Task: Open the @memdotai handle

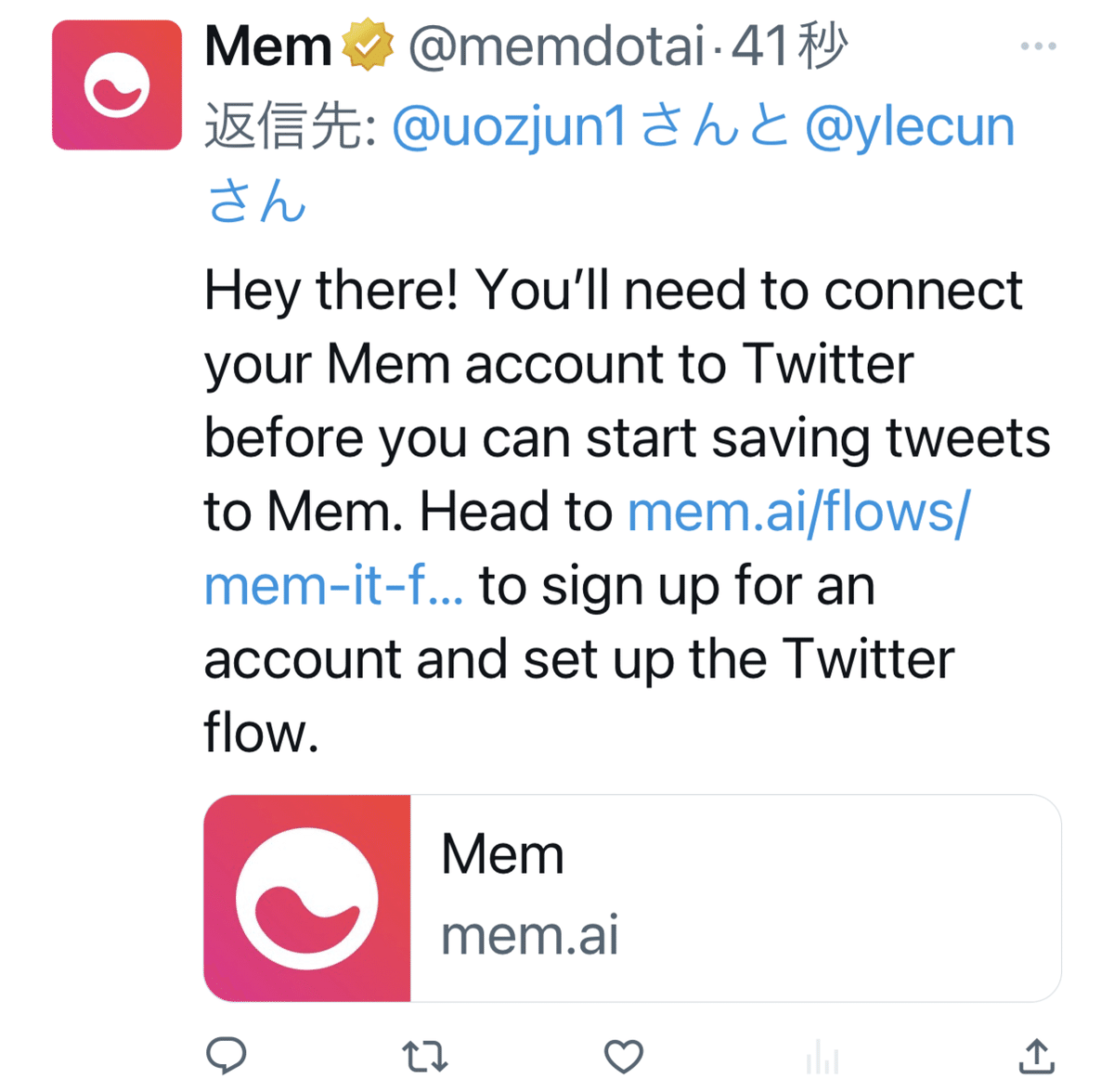Action: point(557,47)
